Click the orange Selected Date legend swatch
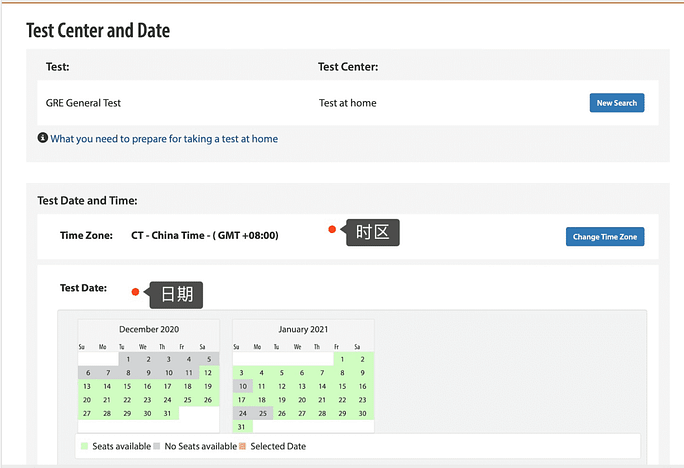The image size is (684, 468). (x=243, y=446)
